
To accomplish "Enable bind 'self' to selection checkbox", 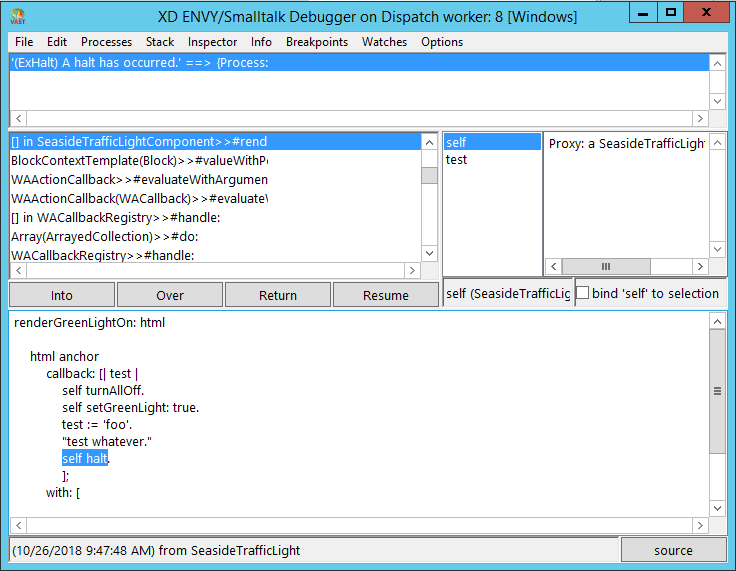I will point(583,293).
